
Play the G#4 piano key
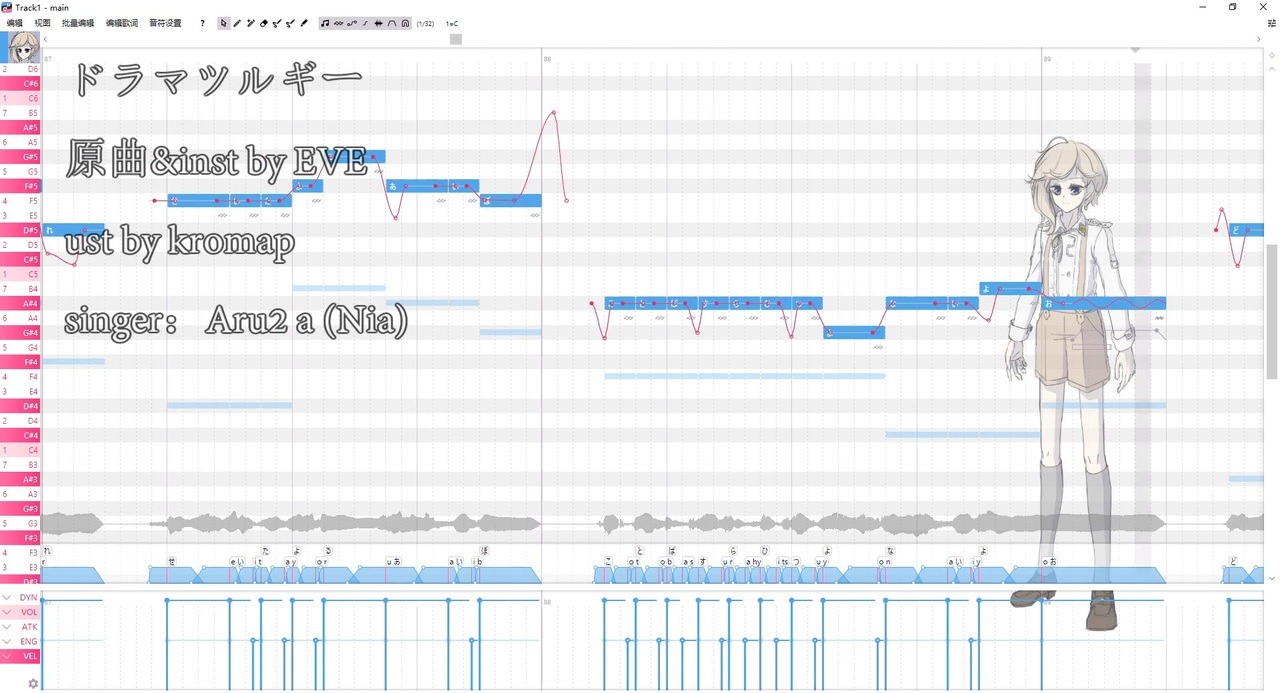(x=20, y=333)
